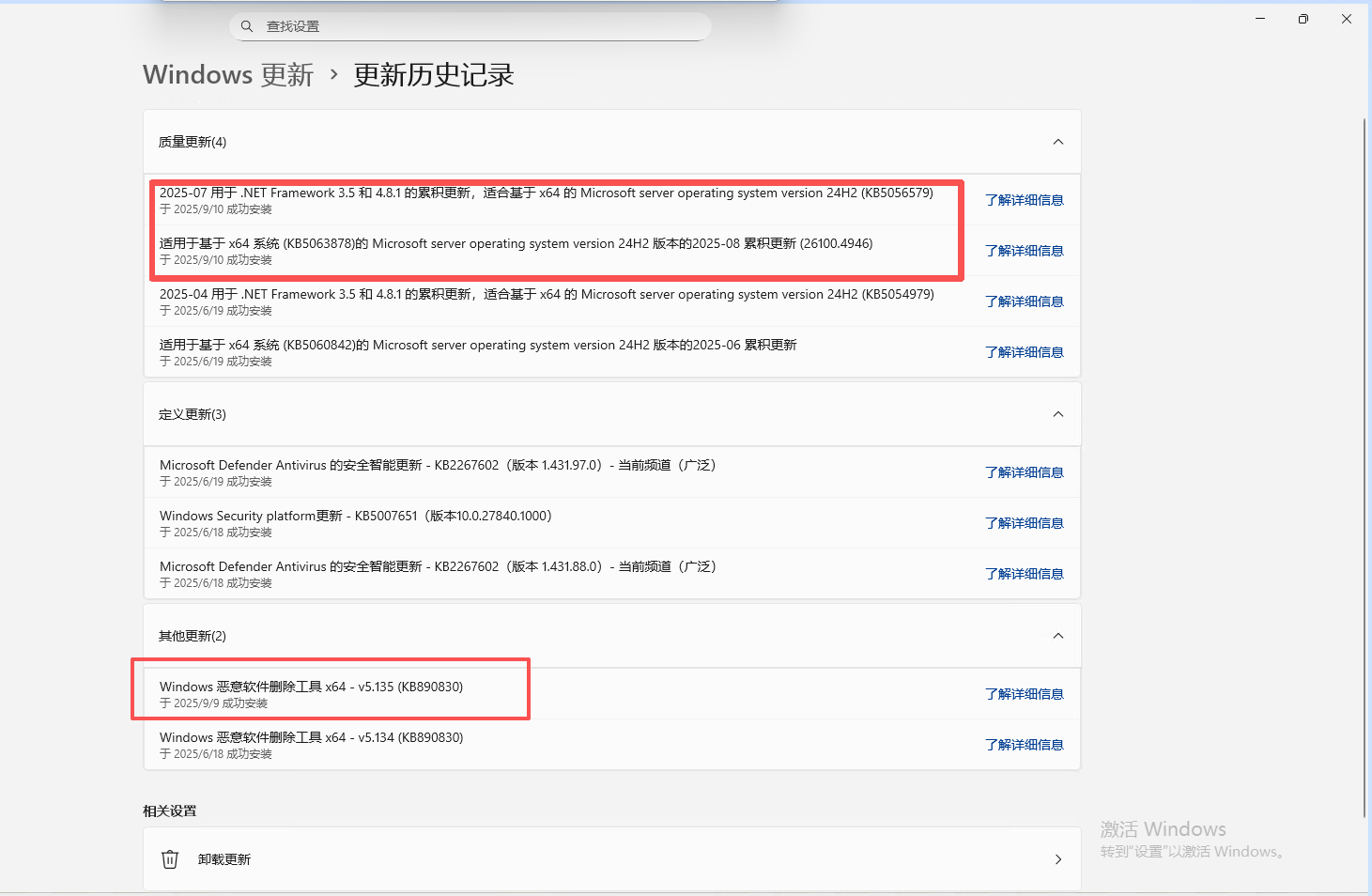
Task: Open 了解详细信息 for KB5063878 cumulative update
Action: click(1025, 250)
